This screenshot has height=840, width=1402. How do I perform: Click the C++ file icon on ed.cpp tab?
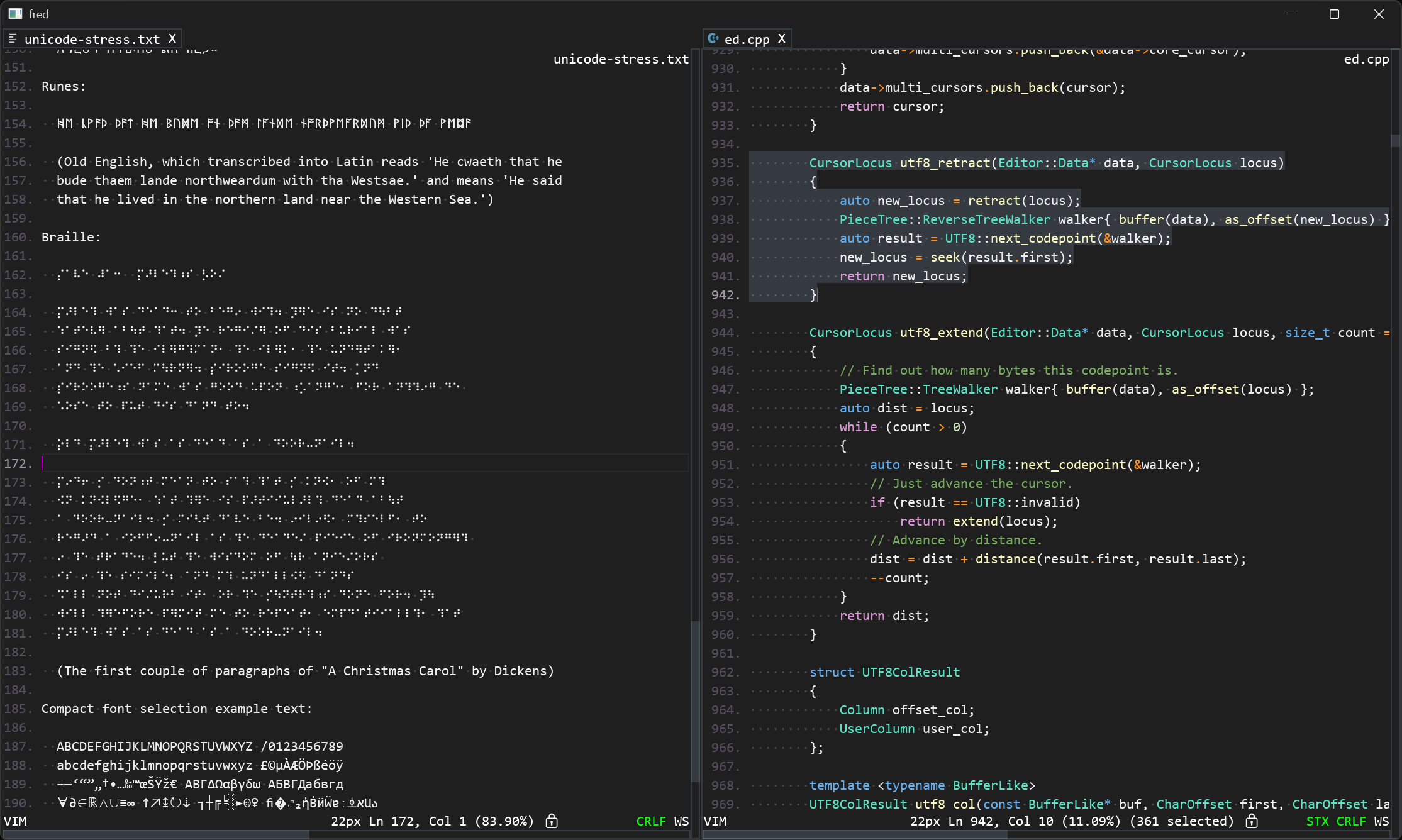tap(713, 39)
